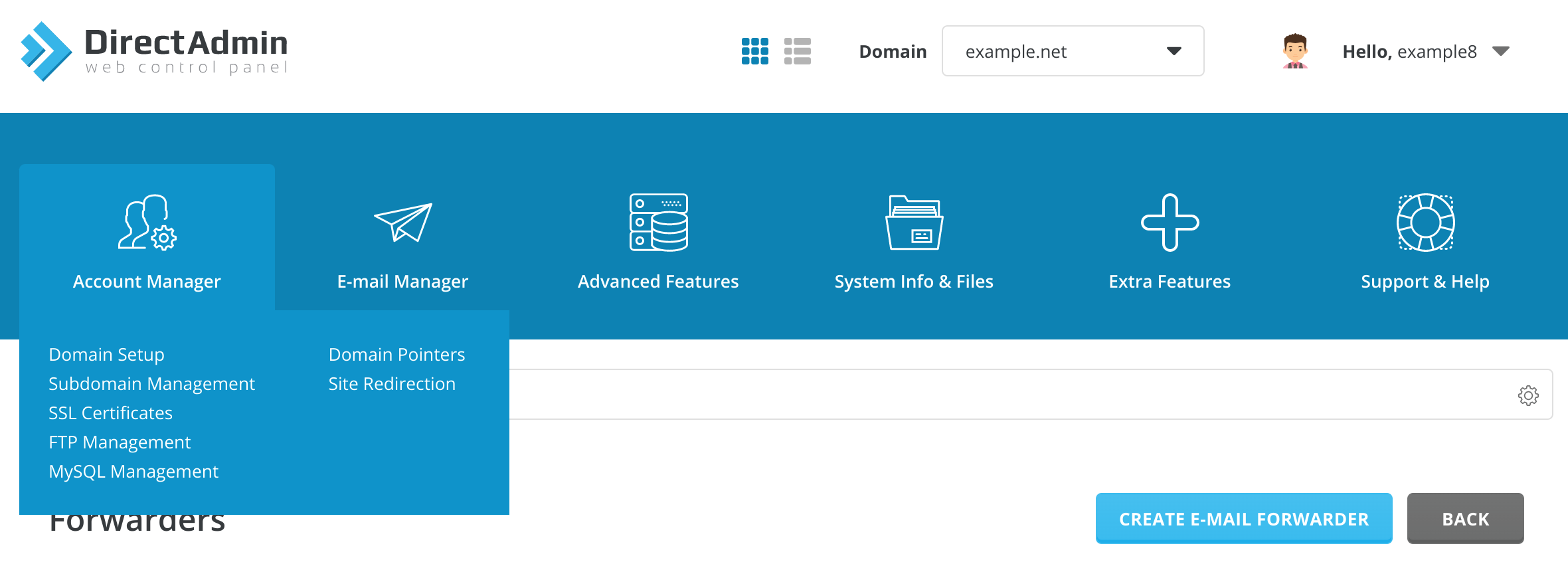Open the Advanced Features server icon
The image size is (1568, 566).
tap(658, 223)
